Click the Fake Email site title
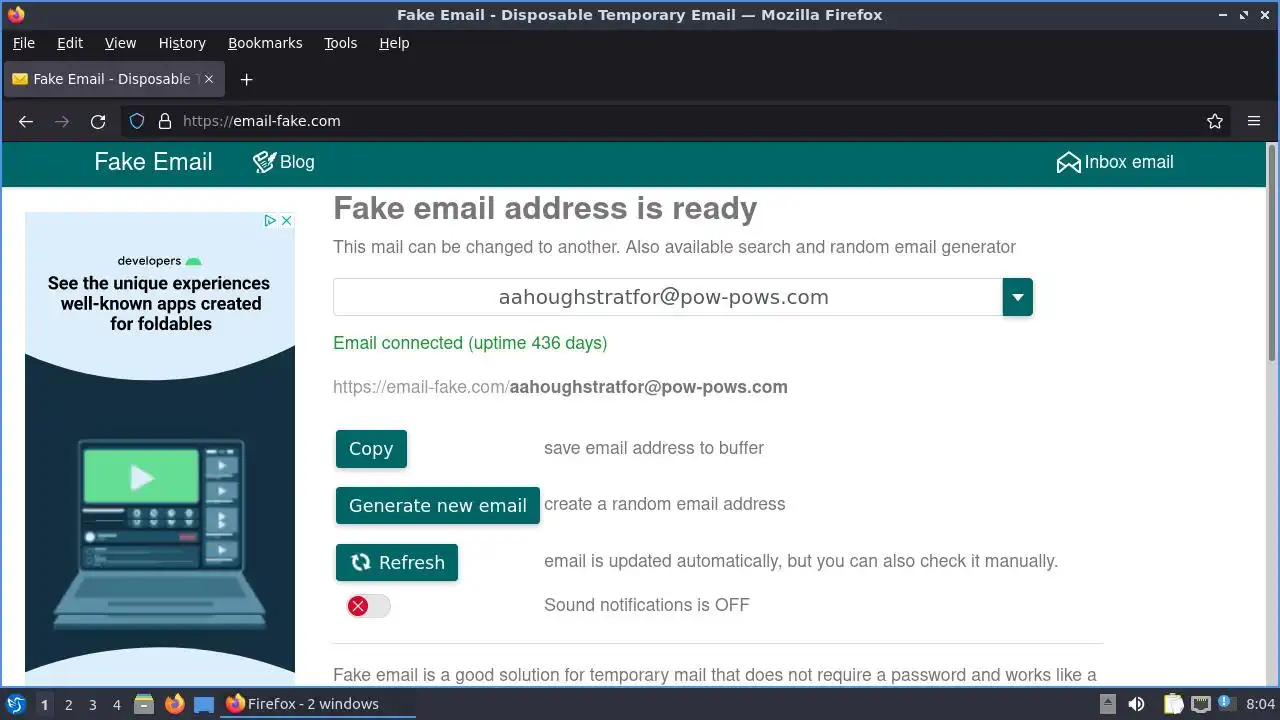Screen dimensions: 1280x720 (x=153, y=162)
